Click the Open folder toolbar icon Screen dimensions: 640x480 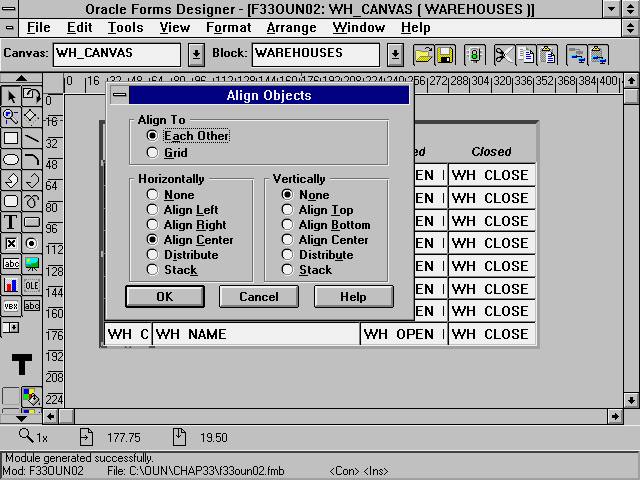point(423,54)
